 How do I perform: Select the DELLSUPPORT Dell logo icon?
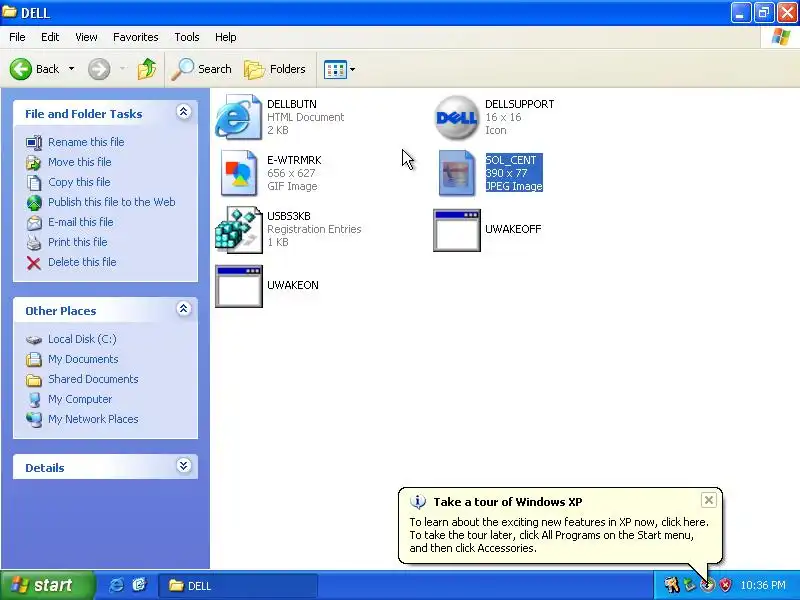tap(457, 118)
